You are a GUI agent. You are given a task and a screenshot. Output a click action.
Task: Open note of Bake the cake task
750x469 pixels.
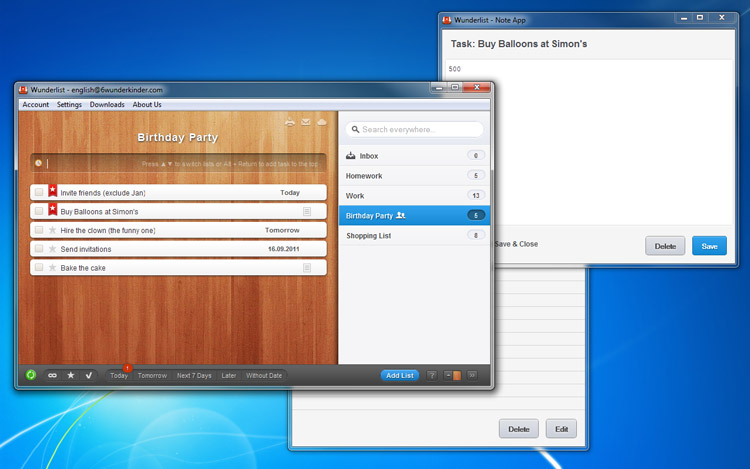[307, 268]
